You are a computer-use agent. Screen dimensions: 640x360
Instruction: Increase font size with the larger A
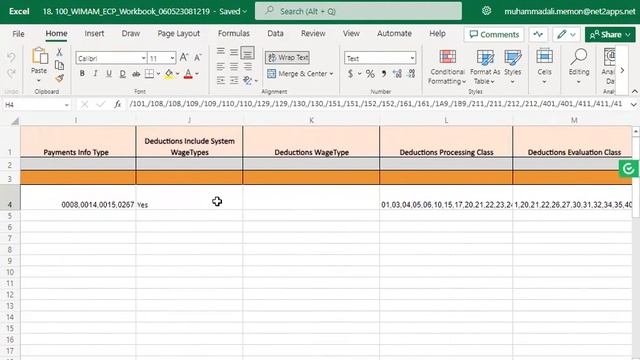184,58
